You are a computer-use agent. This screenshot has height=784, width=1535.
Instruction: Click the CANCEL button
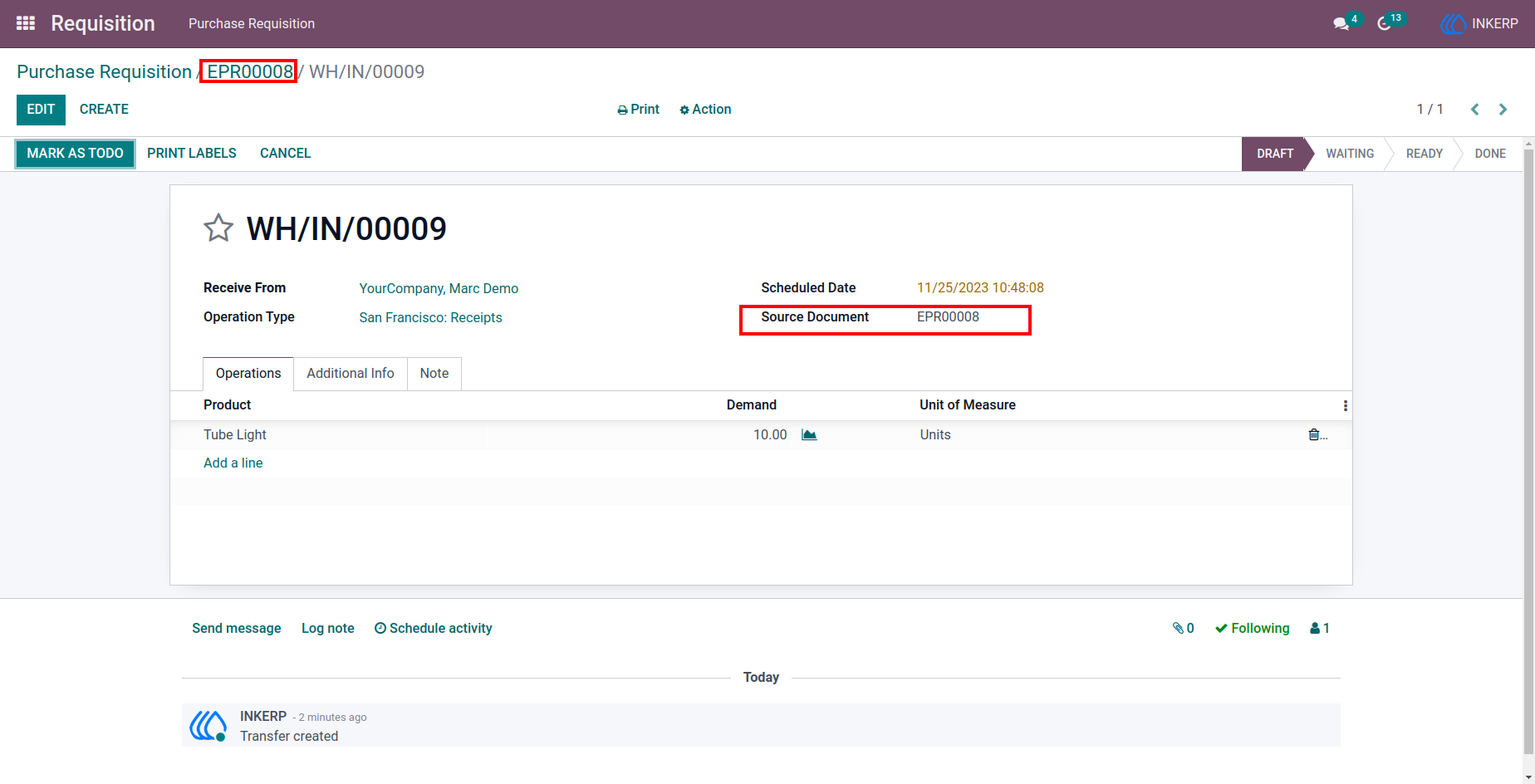tap(285, 153)
